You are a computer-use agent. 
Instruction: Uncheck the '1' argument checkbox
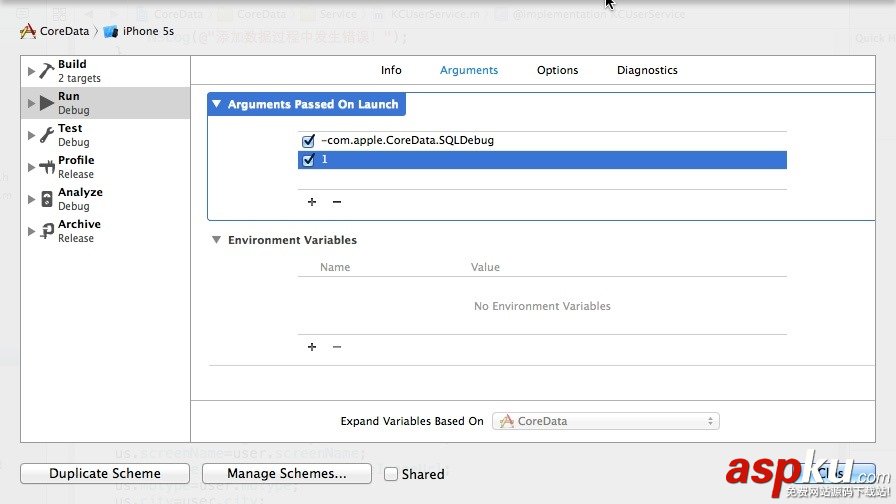click(308, 160)
